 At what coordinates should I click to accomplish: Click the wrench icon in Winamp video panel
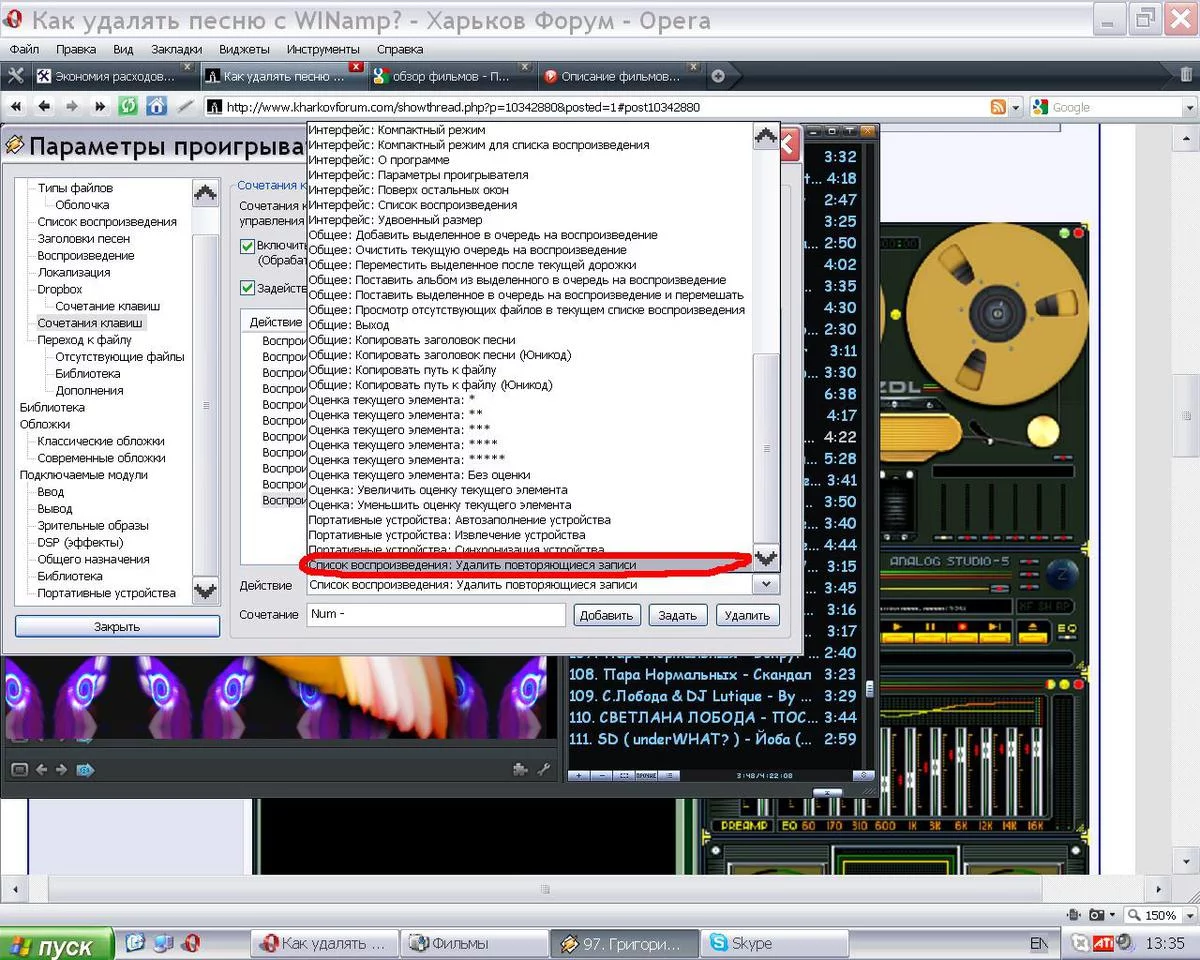[544, 769]
